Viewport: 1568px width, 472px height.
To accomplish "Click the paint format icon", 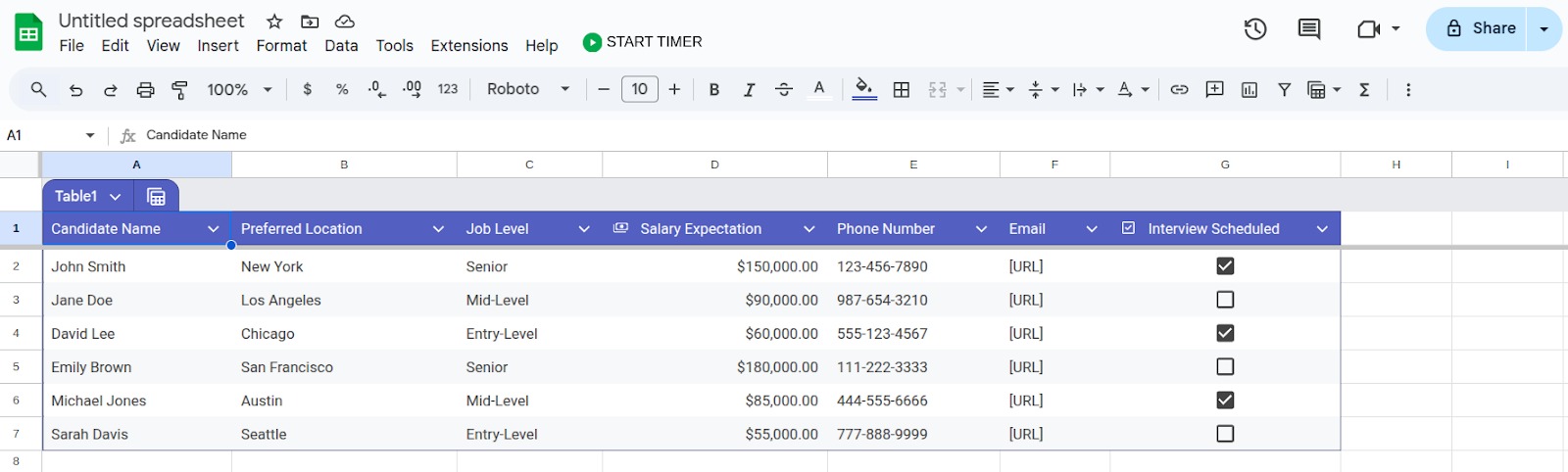I will [x=179, y=89].
